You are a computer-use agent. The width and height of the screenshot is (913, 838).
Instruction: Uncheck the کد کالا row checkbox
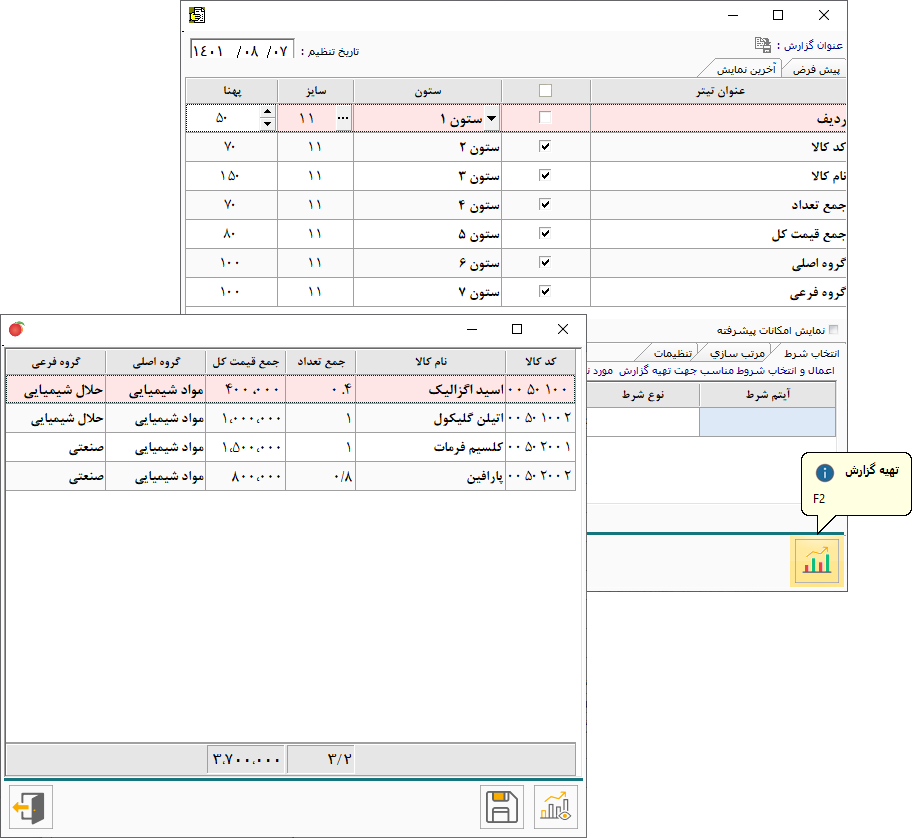pyautogui.click(x=545, y=147)
